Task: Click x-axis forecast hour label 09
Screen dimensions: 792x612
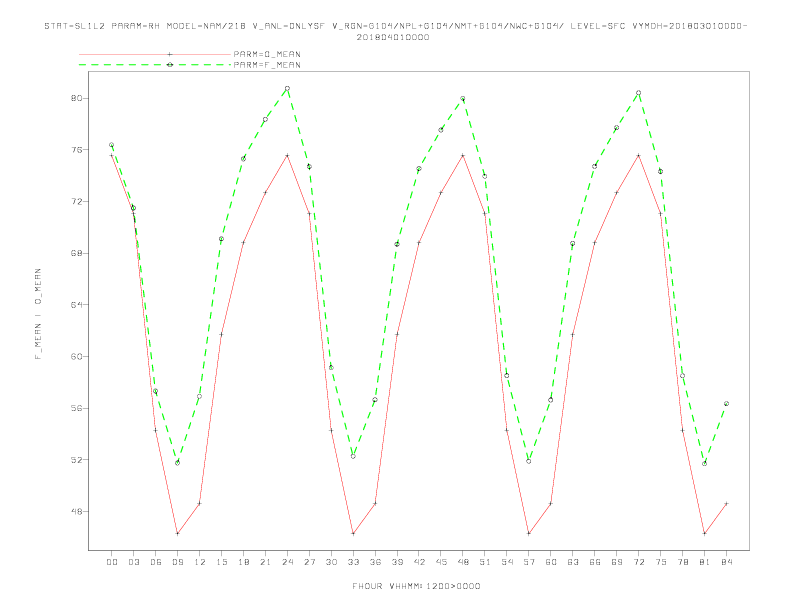Action: (x=177, y=562)
